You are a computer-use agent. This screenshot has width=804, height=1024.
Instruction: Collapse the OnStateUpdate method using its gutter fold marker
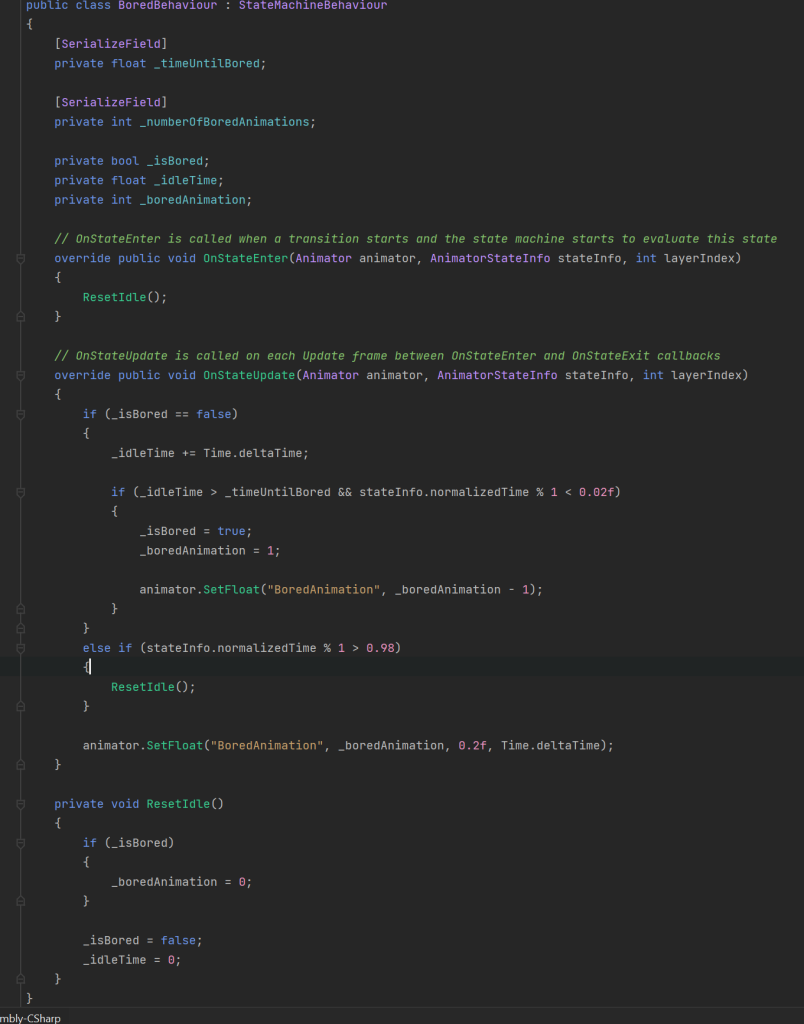[20, 376]
